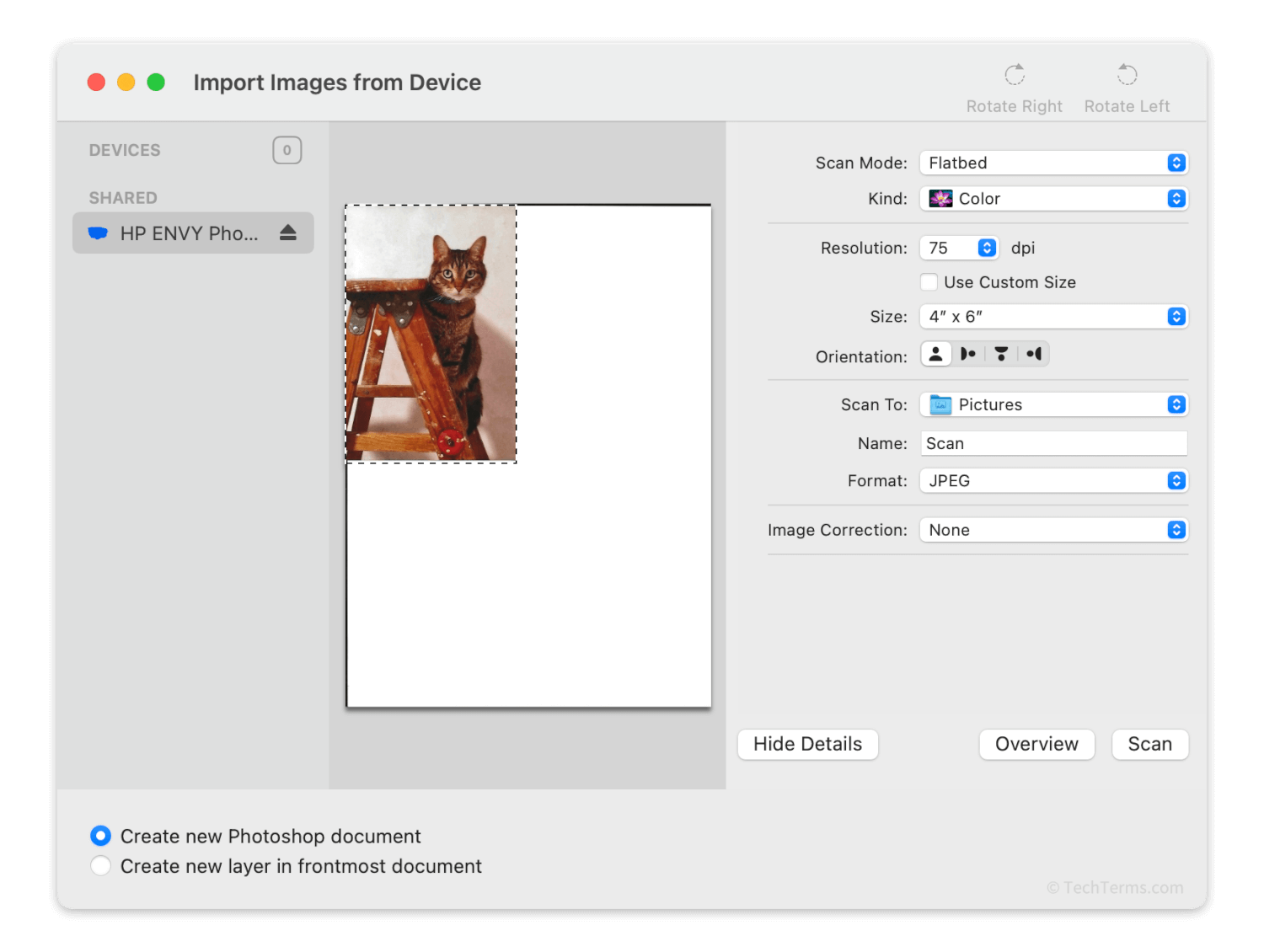Click the Rotate Right toolbar icon
Screen dimensions: 1264x952
(x=1015, y=75)
